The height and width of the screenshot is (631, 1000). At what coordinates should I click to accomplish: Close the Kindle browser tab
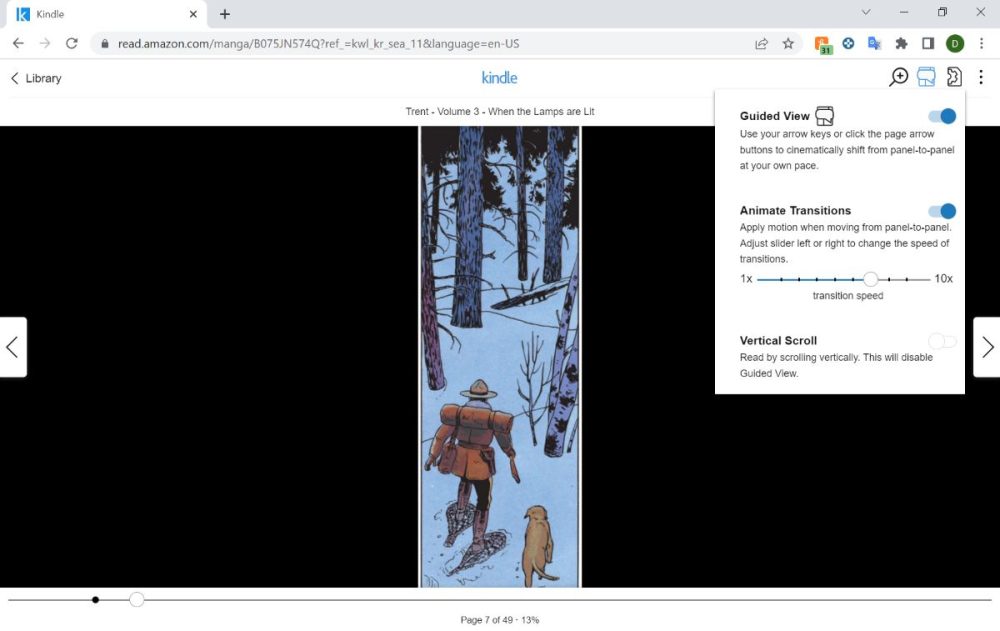coord(193,14)
